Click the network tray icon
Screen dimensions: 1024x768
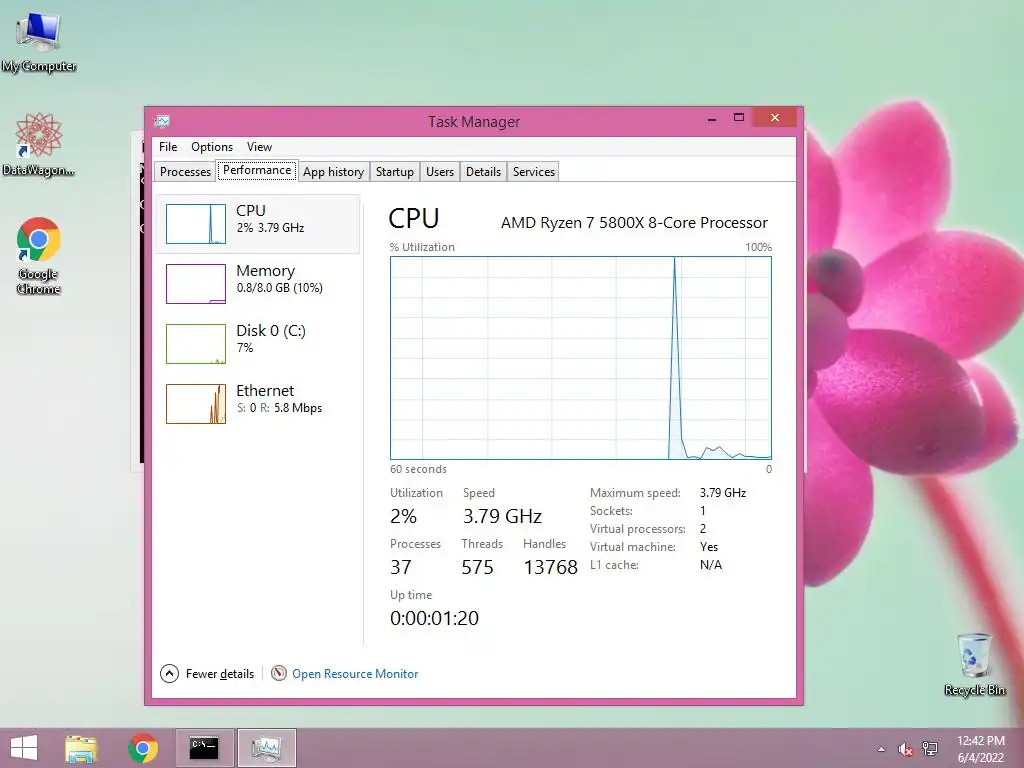(x=930, y=749)
